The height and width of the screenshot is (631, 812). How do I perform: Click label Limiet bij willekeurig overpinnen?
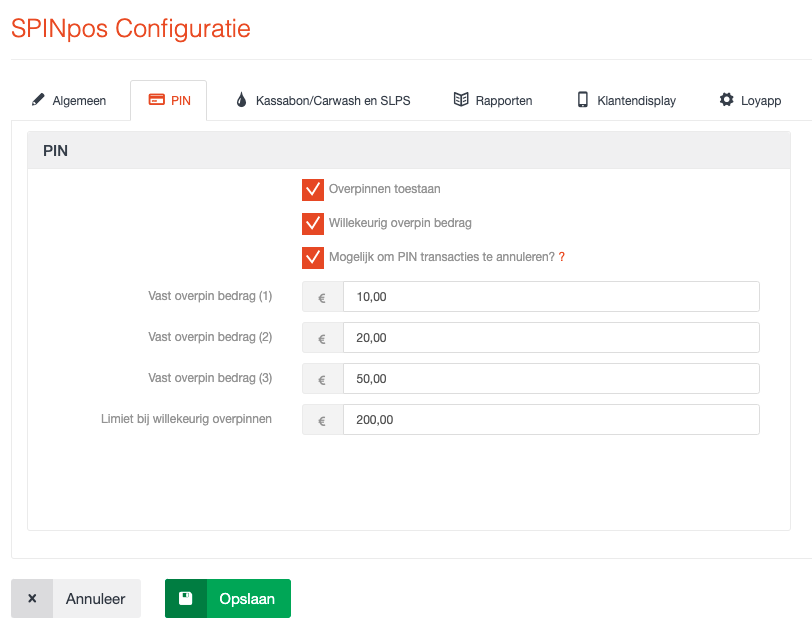pyautogui.click(x=186, y=419)
